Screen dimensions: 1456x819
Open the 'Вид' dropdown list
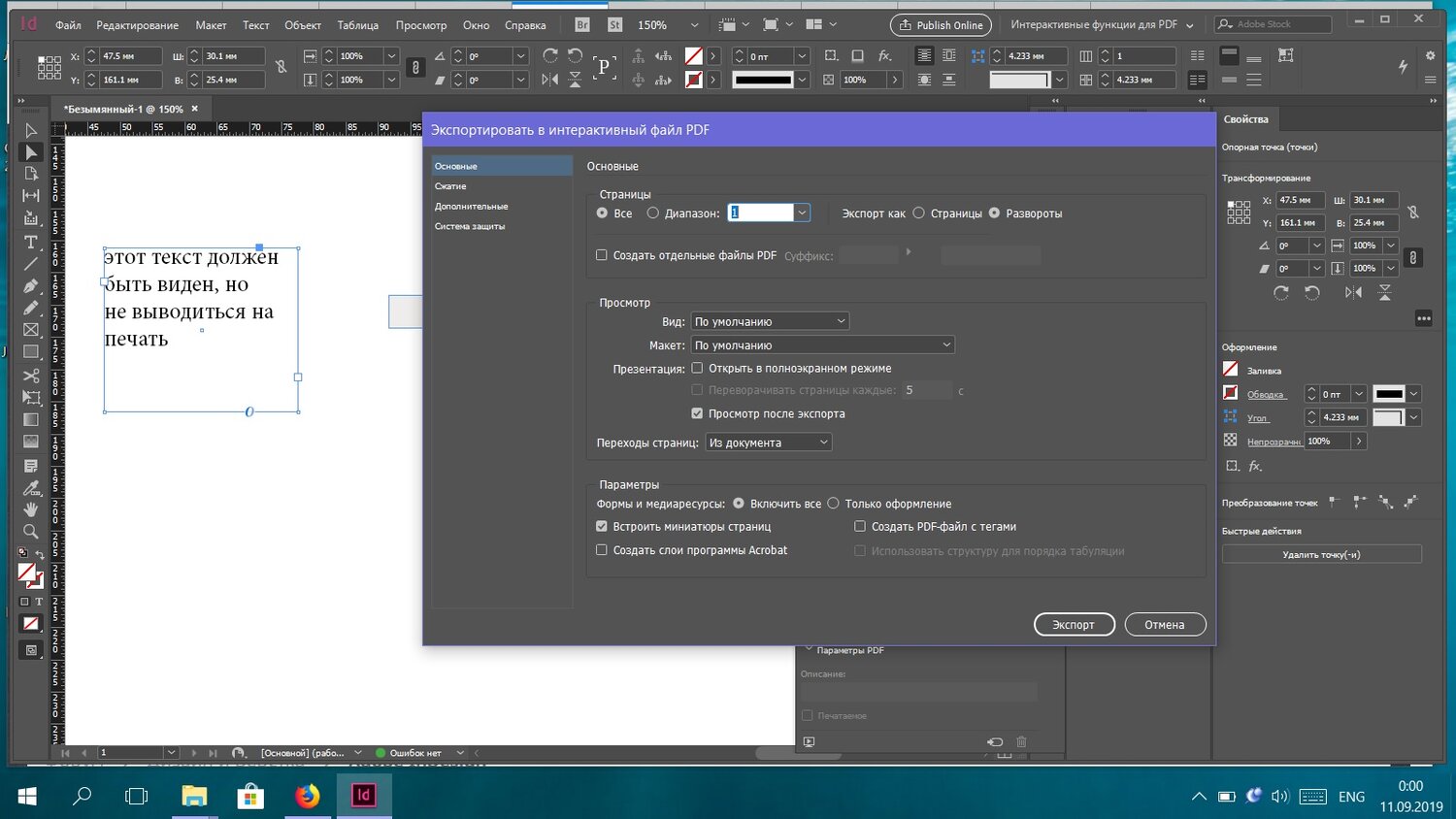click(x=770, y=321)
